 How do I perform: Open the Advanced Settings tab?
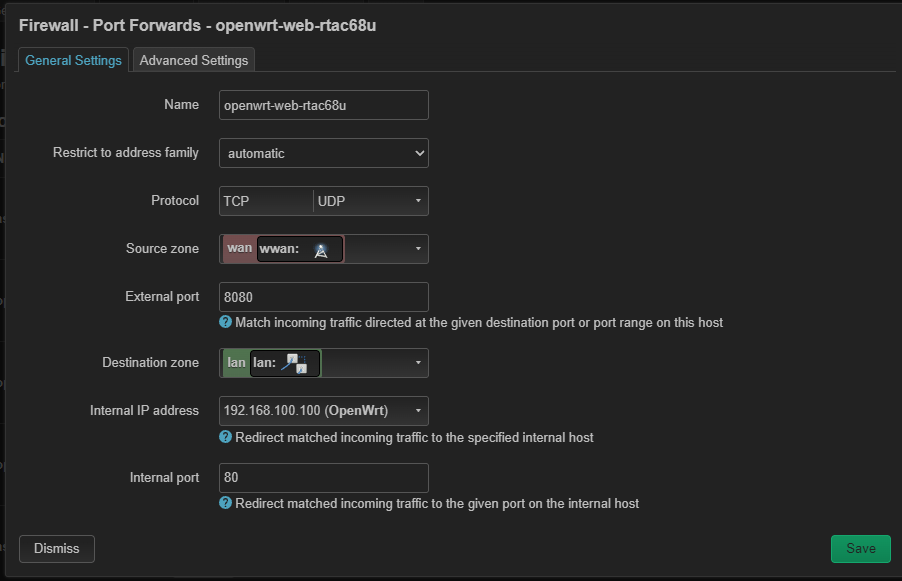194,60
